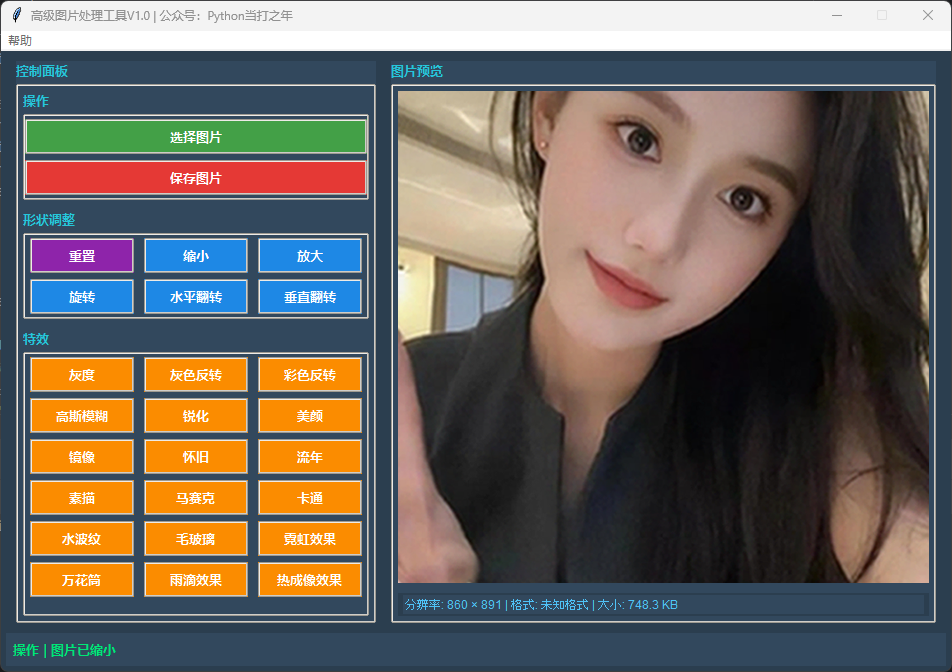
Task: Apply the 素描 sketch effect
Action: 82,498
